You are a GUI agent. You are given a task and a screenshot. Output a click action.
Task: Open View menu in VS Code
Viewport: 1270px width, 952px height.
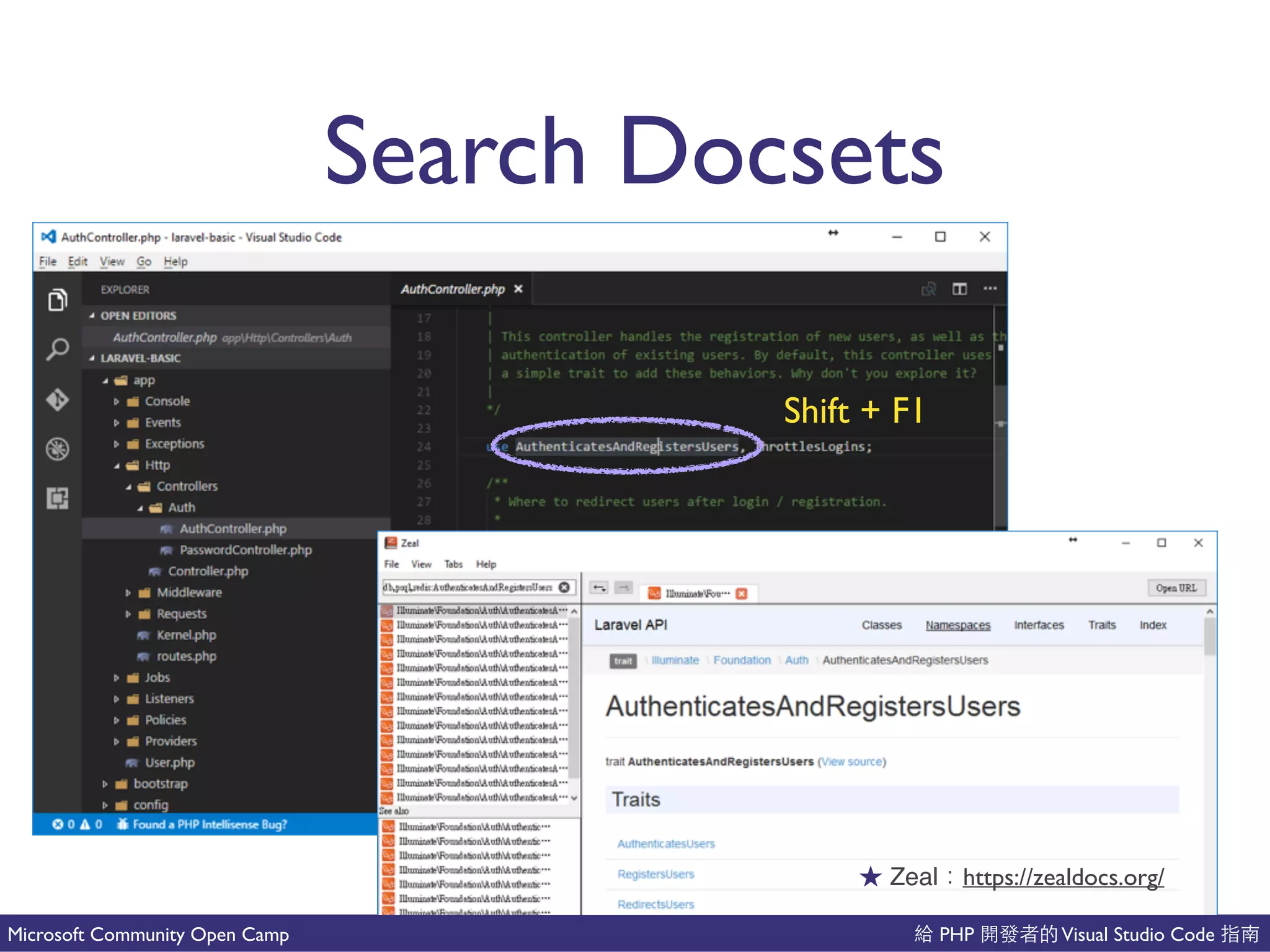coord(112,262)
